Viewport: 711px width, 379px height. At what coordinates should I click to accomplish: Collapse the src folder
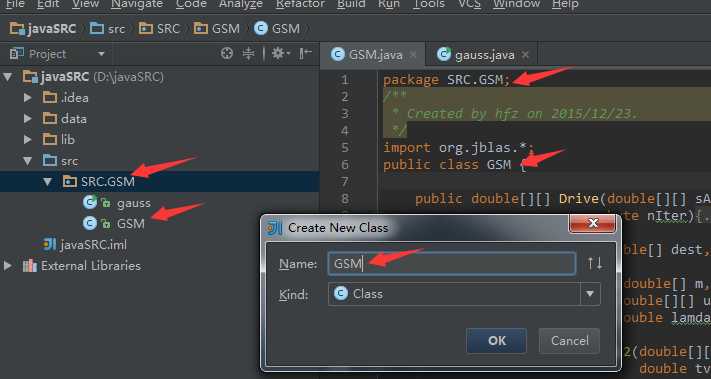tap(27, 161)
